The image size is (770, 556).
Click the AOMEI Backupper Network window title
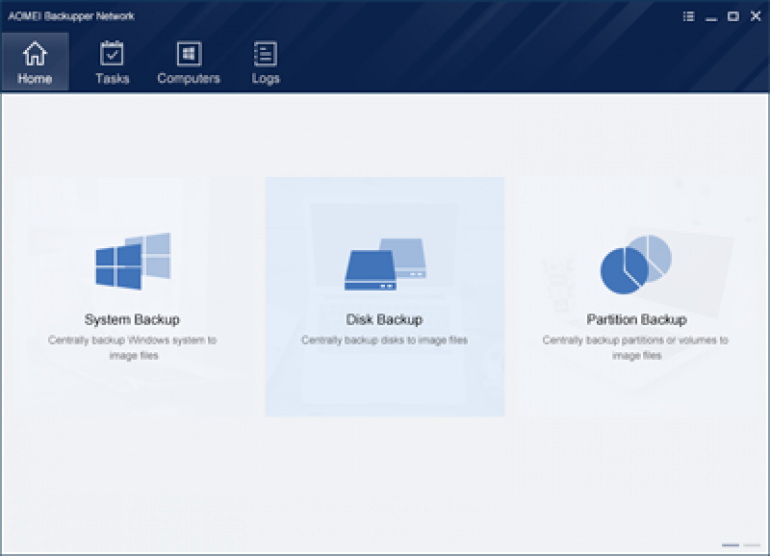click(x=71, y=16)
